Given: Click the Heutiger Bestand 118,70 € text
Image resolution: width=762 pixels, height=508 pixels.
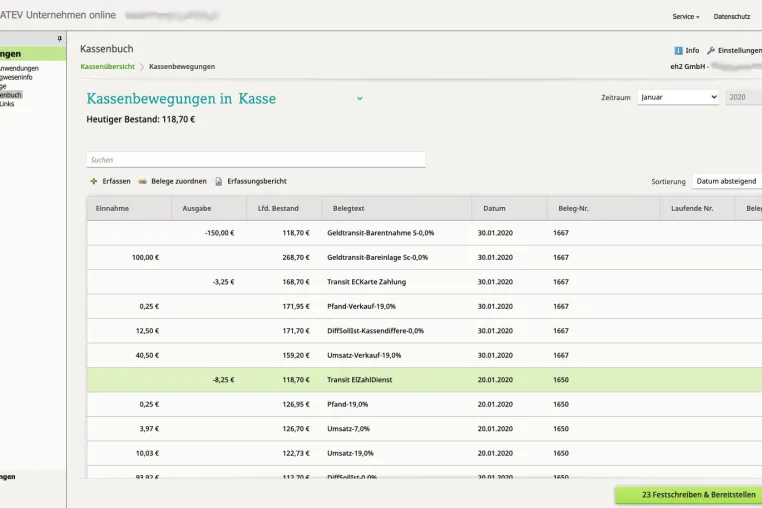Looking at the screenshot, I should (140, 119).
